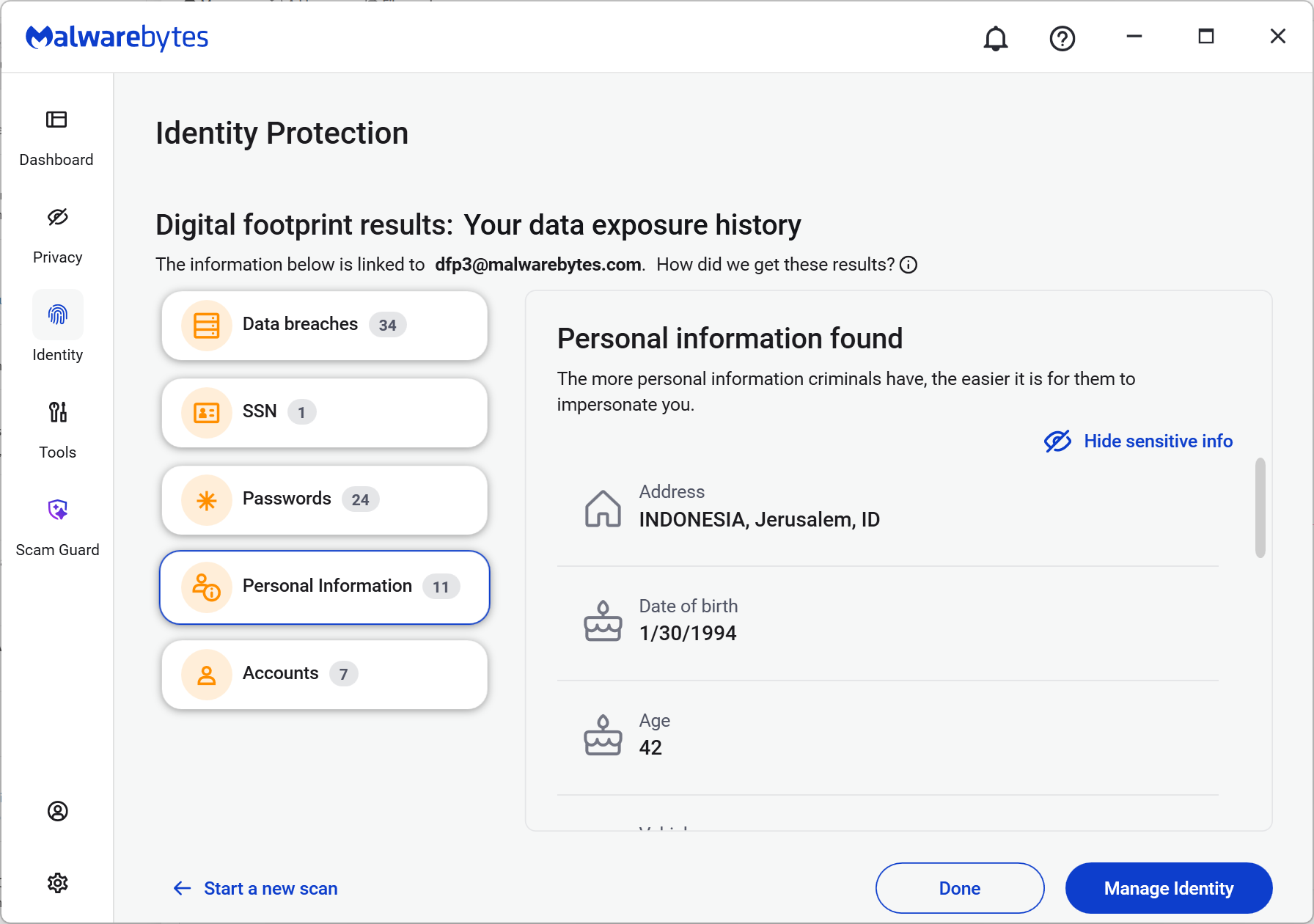
Task: Click the Age cake icon
Action: pyautogui.click(x=603, y=736)
